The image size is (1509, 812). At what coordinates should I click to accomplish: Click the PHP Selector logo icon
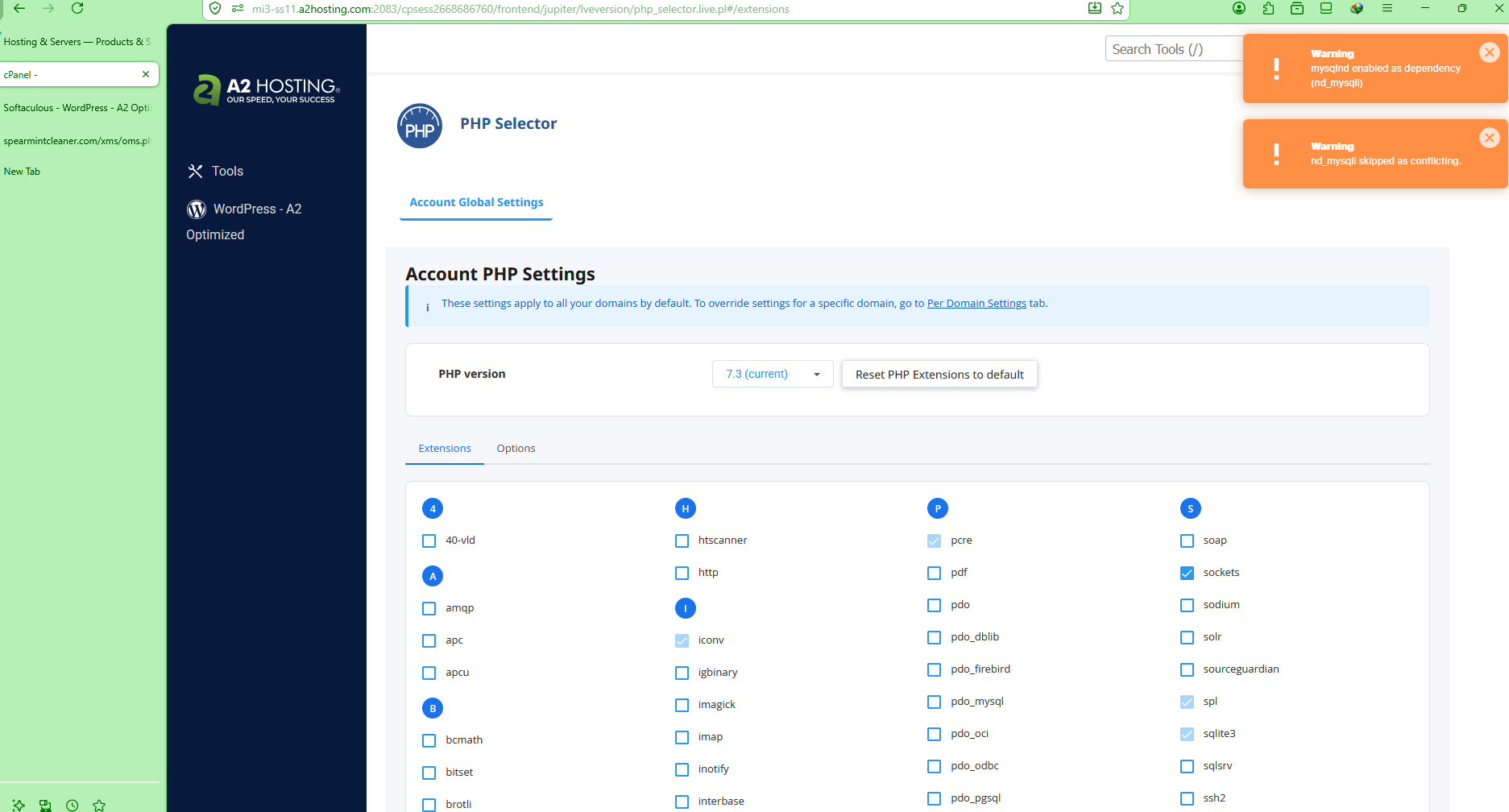point(420,126)
